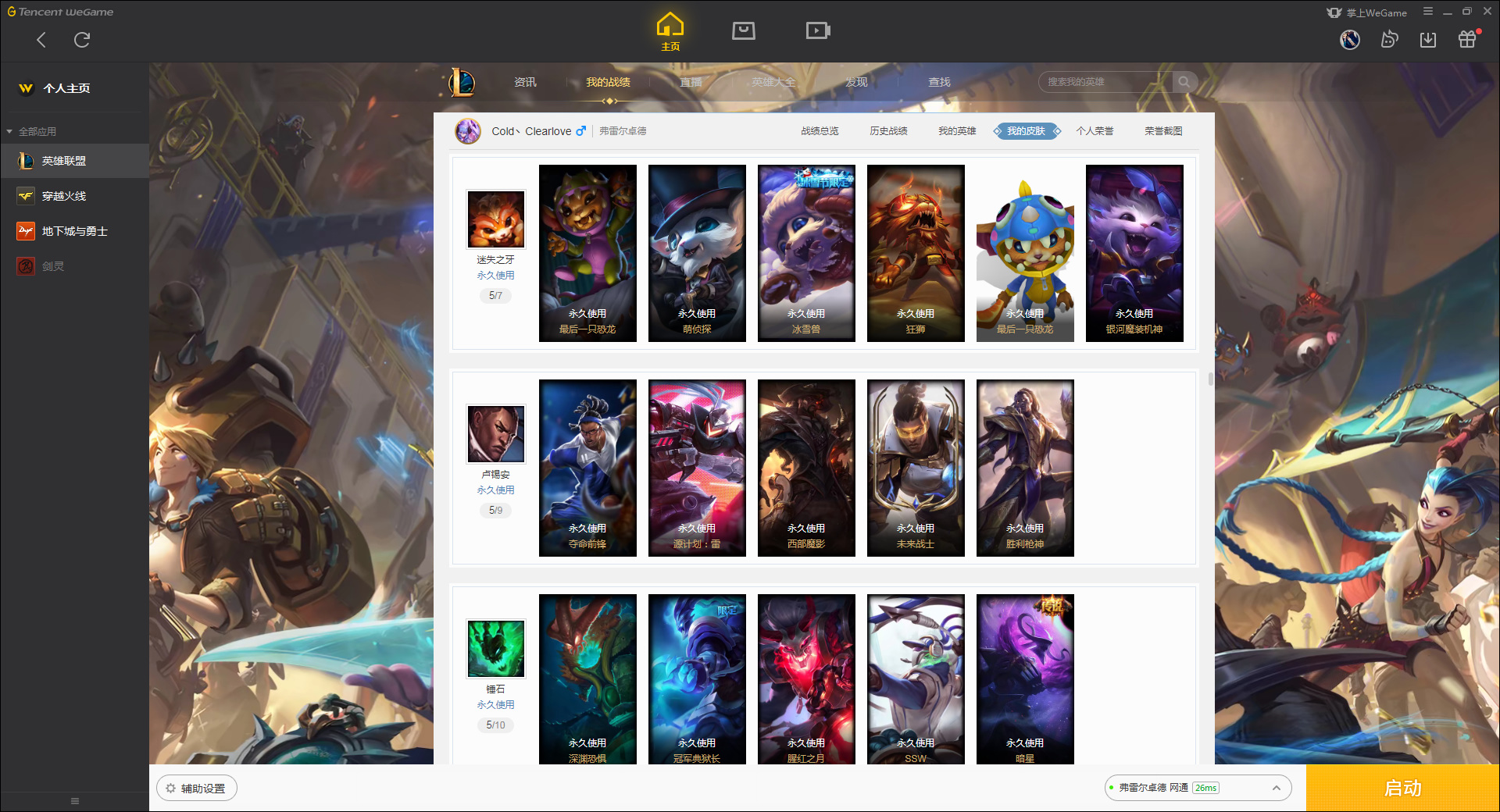Click the search magnifier button
This screenshot has width=1500, height=812.
1184,82
